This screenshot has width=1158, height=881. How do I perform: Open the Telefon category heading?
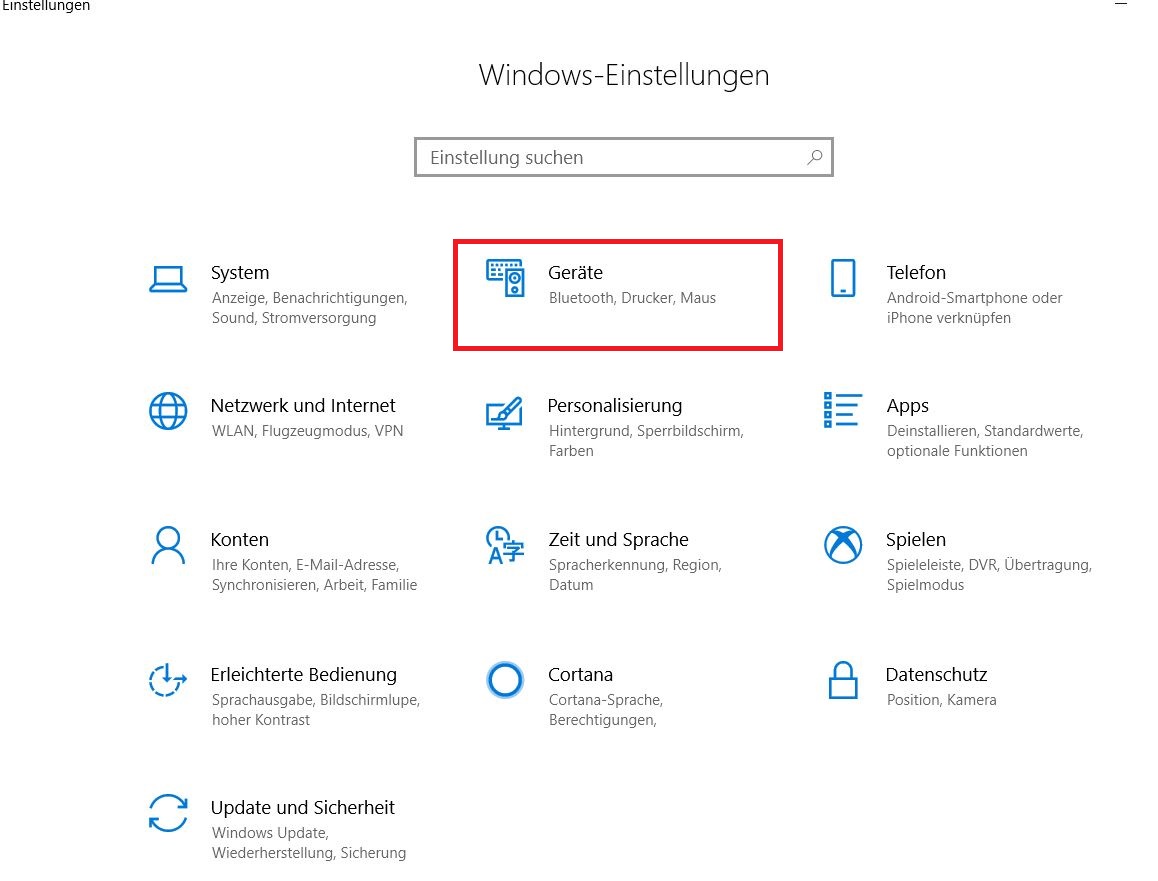(x=916, y=272)
